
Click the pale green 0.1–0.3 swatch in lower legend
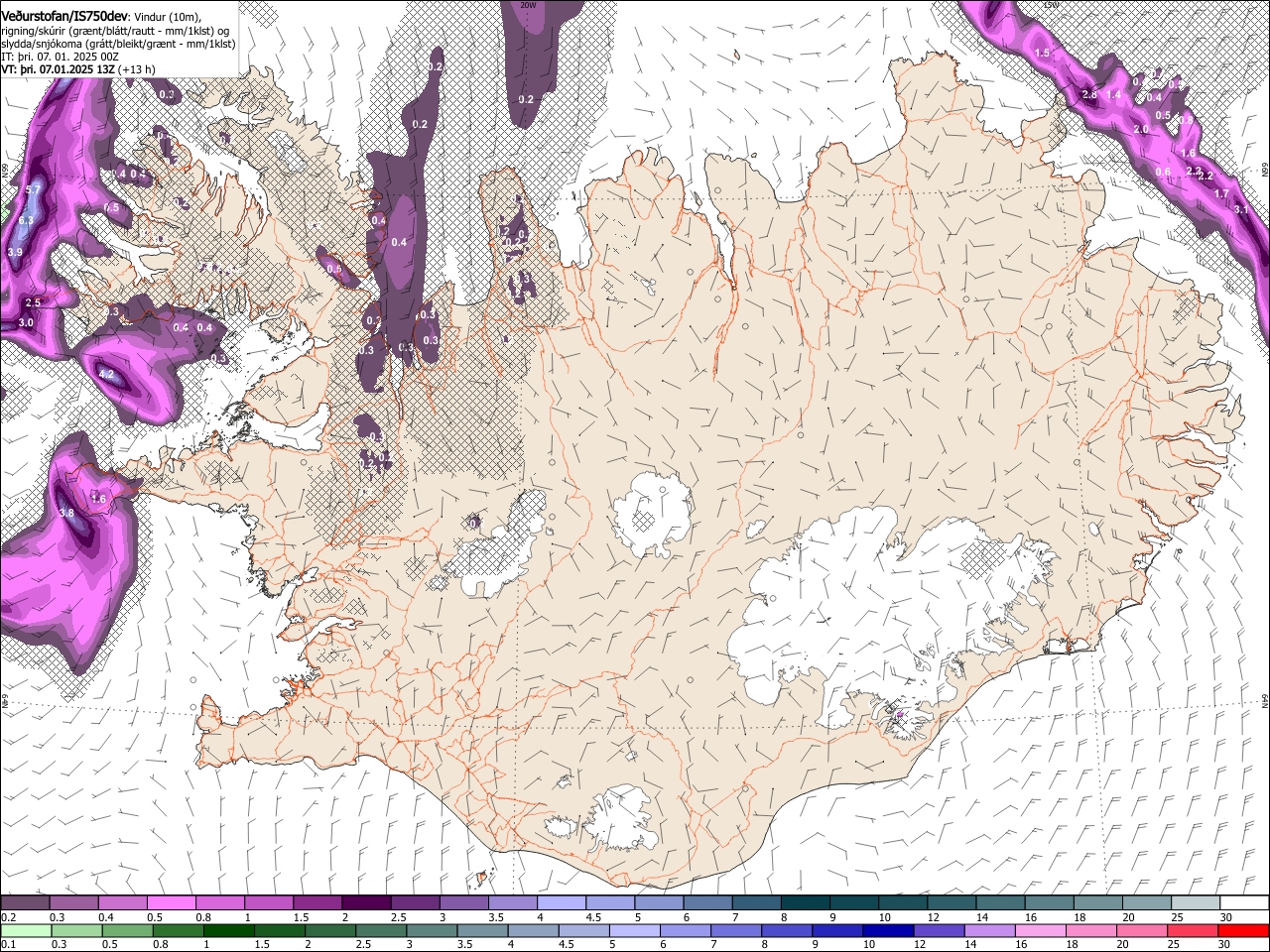[27, 930]
